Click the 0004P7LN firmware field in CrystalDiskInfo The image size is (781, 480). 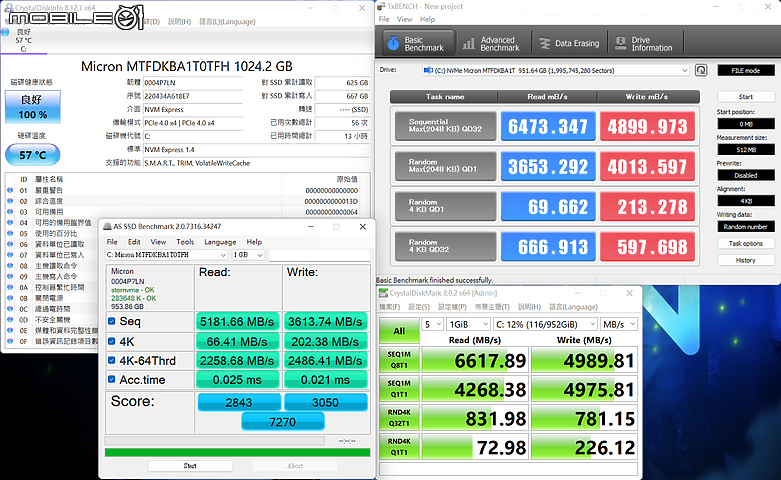tap(193, 83)
